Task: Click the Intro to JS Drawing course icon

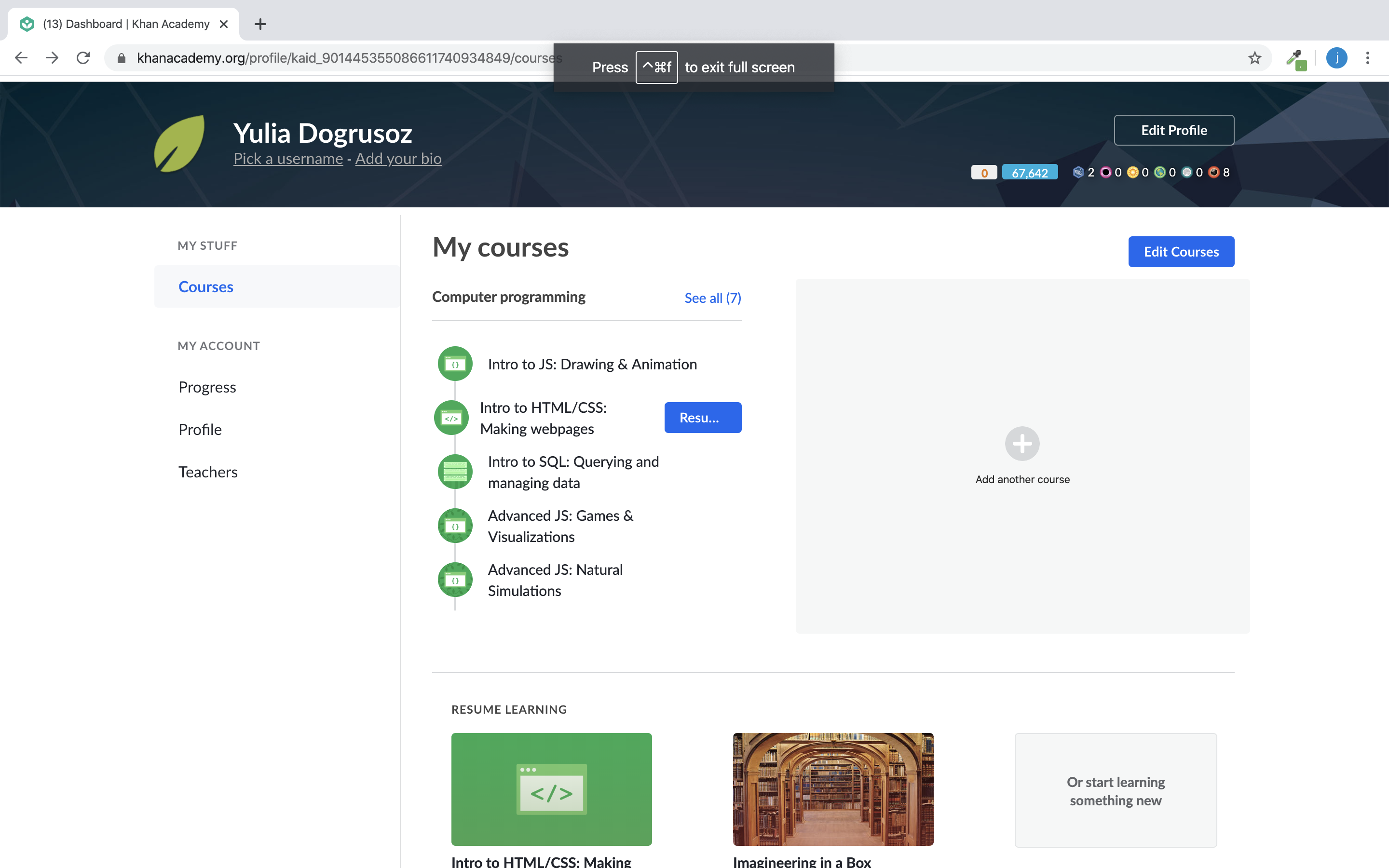Action: 455,364
